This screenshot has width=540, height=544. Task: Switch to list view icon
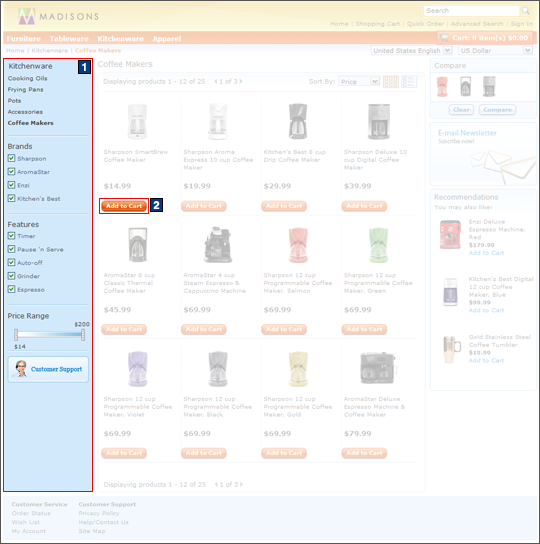click(409, 82)
